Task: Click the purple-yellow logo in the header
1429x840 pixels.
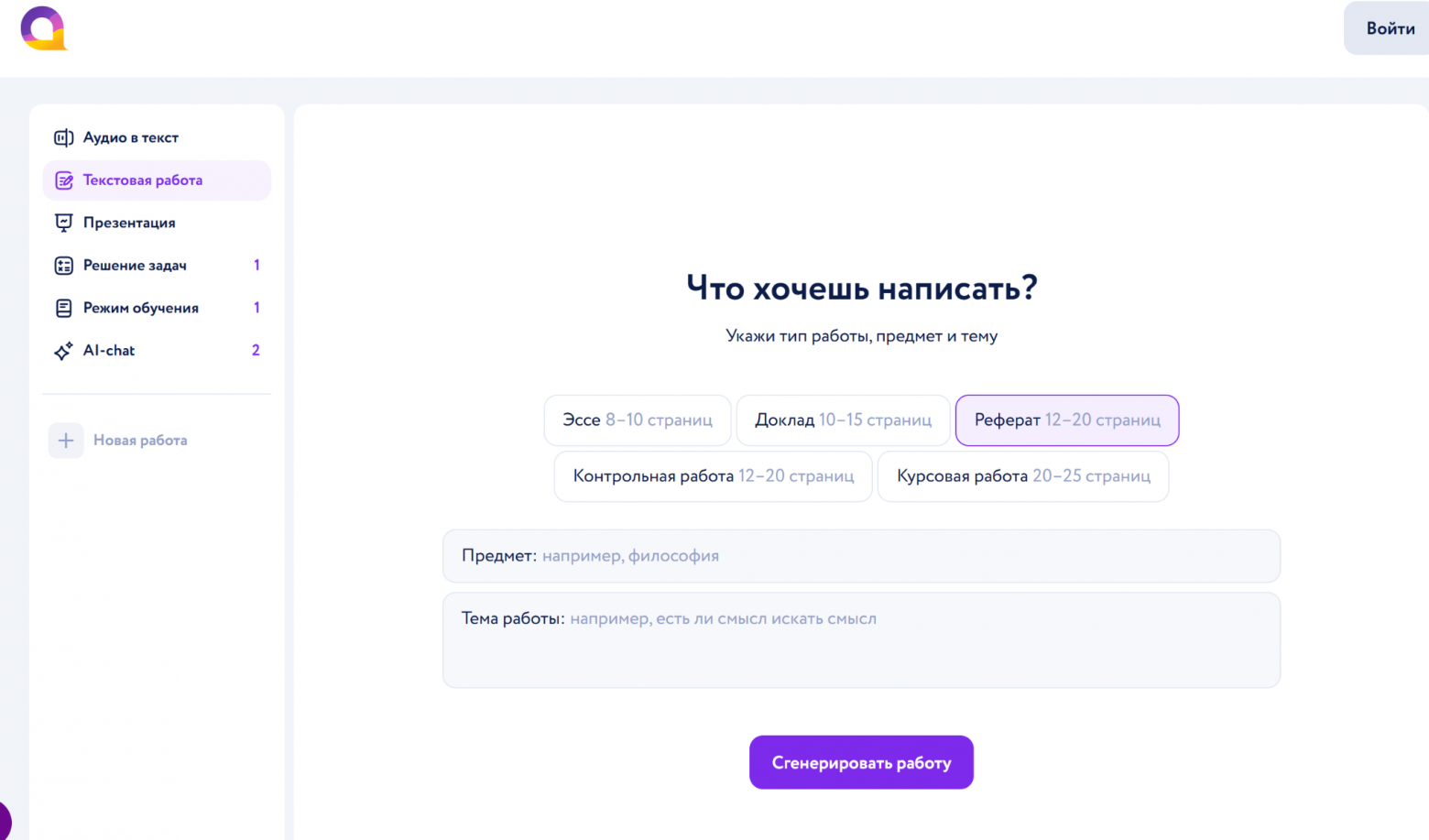Action: click(x=43, y=28)
